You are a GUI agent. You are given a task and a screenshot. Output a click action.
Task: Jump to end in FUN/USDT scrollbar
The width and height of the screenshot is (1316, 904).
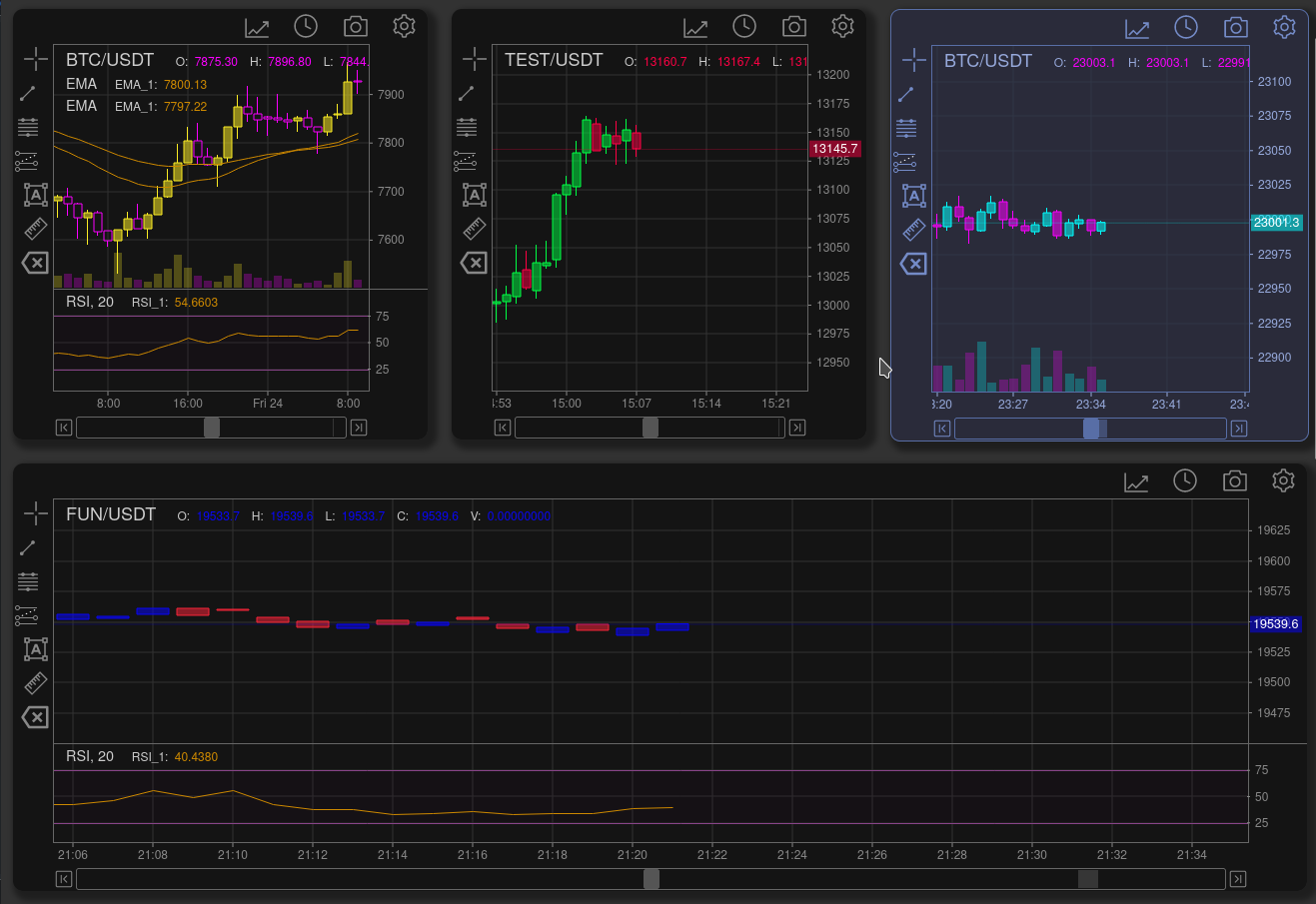1238,879
